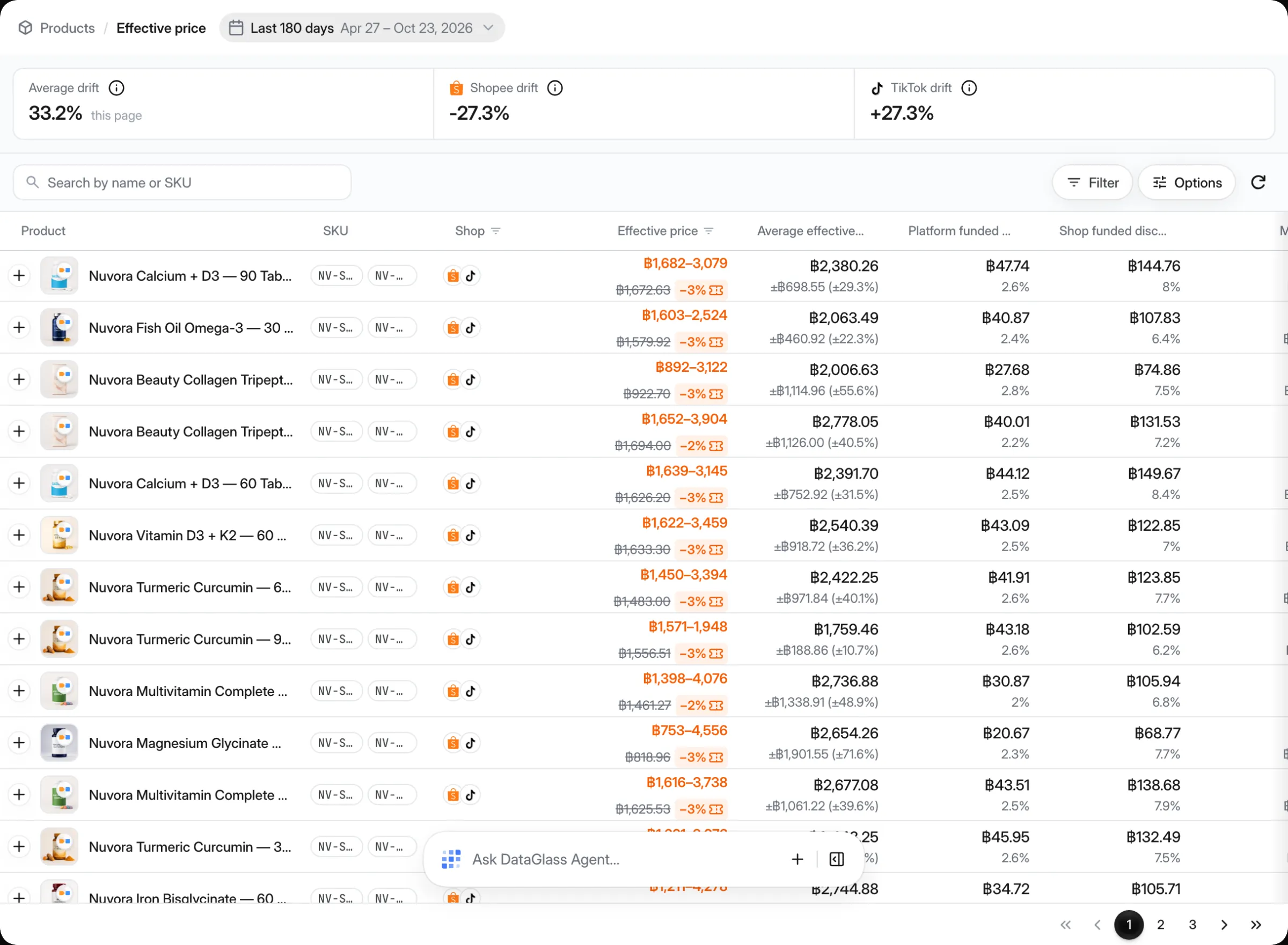Go to page 2
This screenshot has height=945, width=1288.
point(1160,925)
